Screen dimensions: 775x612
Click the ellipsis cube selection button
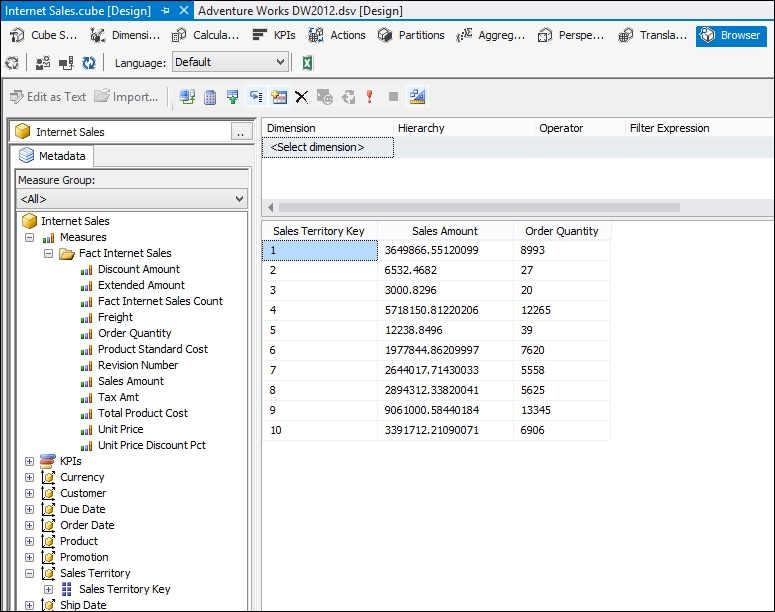pyautogui.click(x=241, y=132)
